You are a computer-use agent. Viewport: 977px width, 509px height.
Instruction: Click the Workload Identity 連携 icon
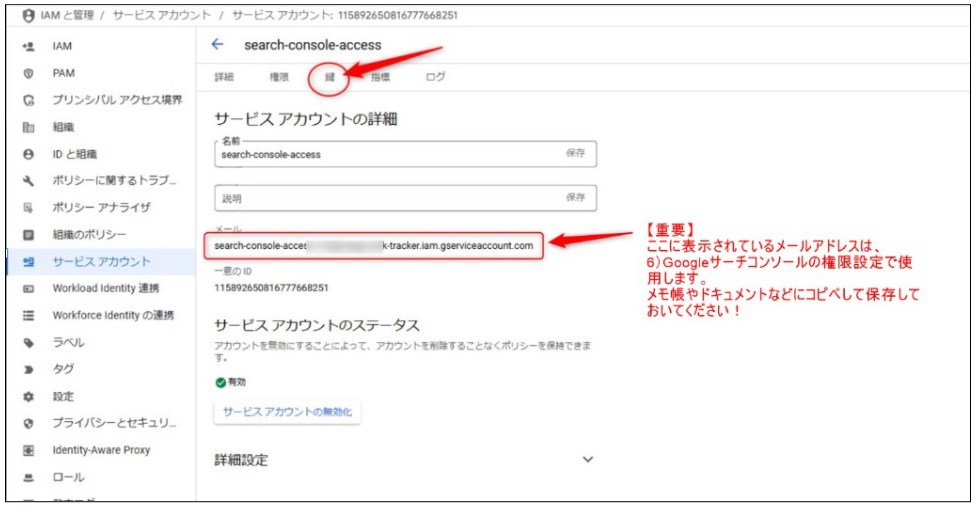pos(28,288)
